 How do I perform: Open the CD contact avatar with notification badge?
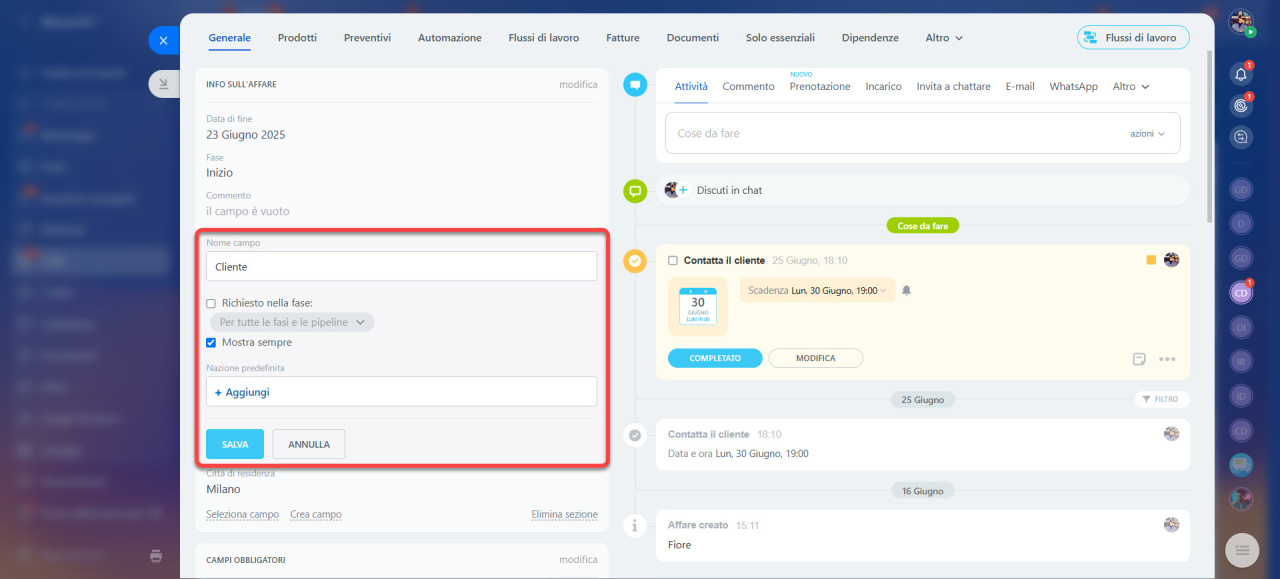[x=1241, y=293]
